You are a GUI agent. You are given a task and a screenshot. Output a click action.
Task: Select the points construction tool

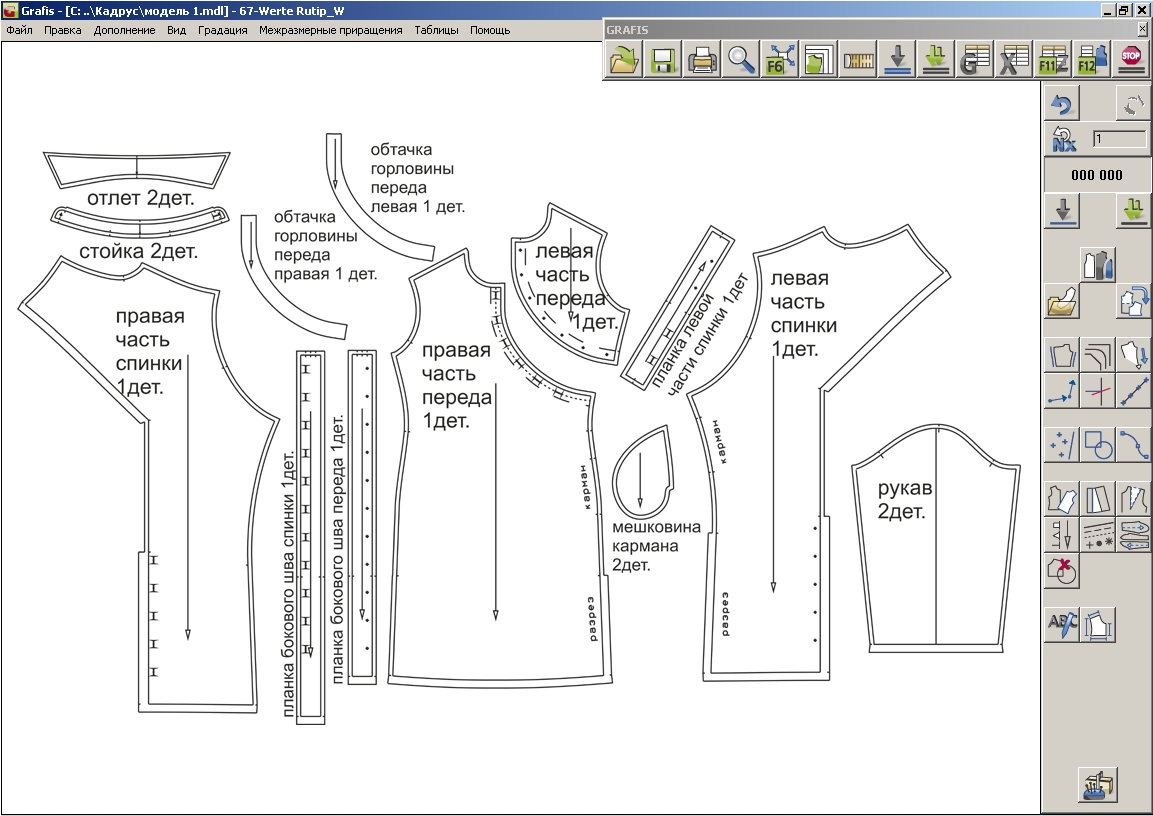(x=1062, y=445)
